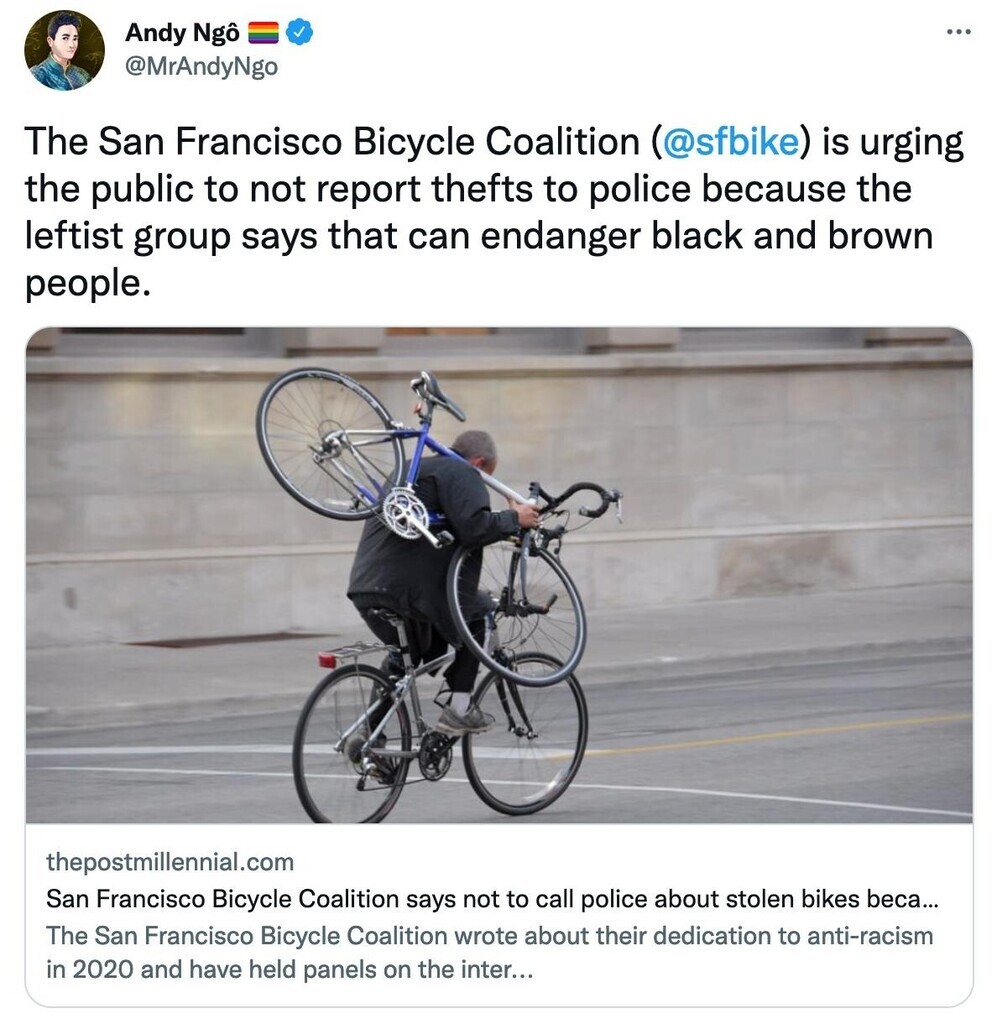The image size is (997, 1024).
Task: Open the @MrAndyNgo handle link
Action: pyautogui.click(x=201, y=67)
